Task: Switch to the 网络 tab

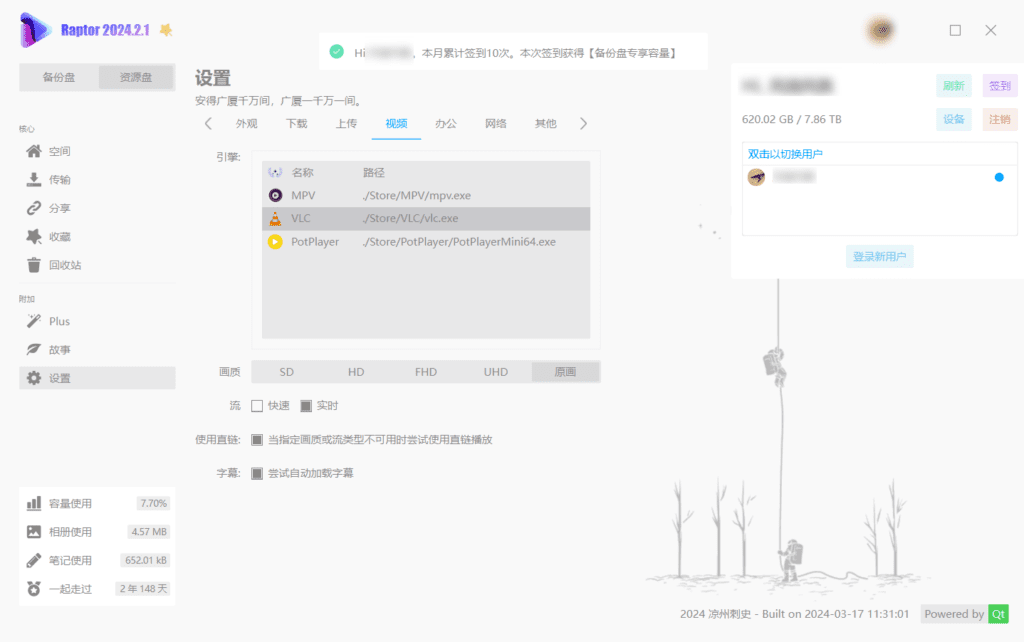Action: [x=496, y=123]
